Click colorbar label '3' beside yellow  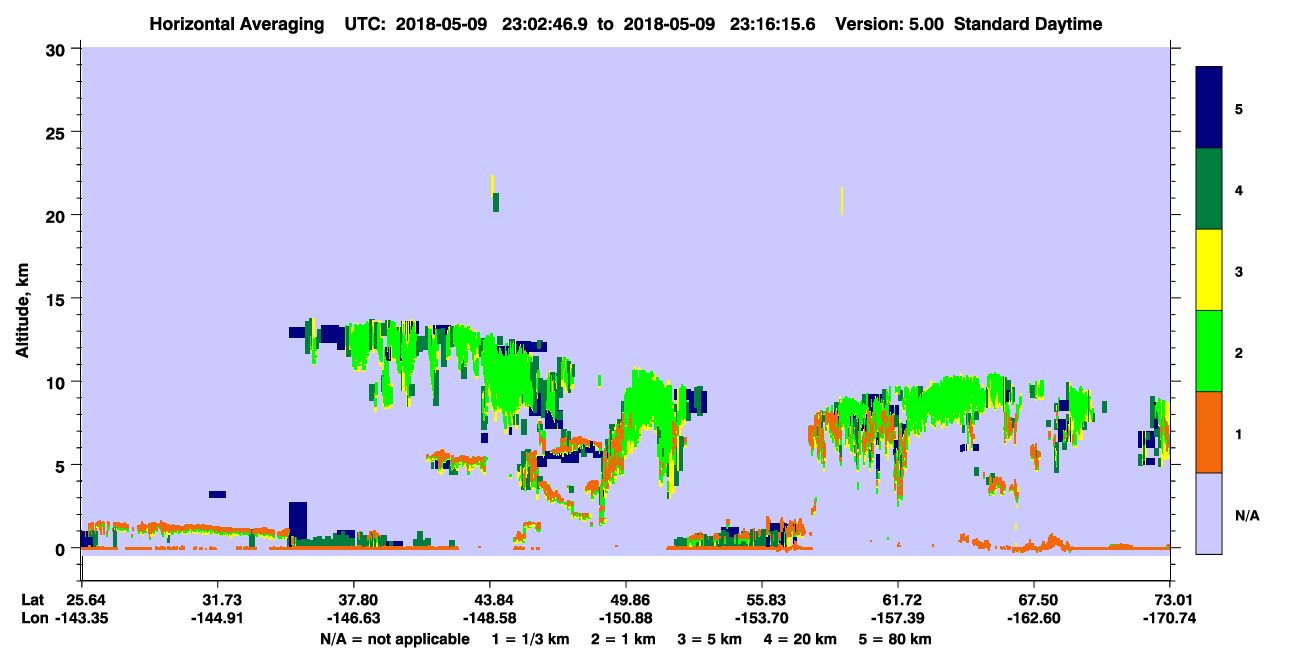(1239, 271)
